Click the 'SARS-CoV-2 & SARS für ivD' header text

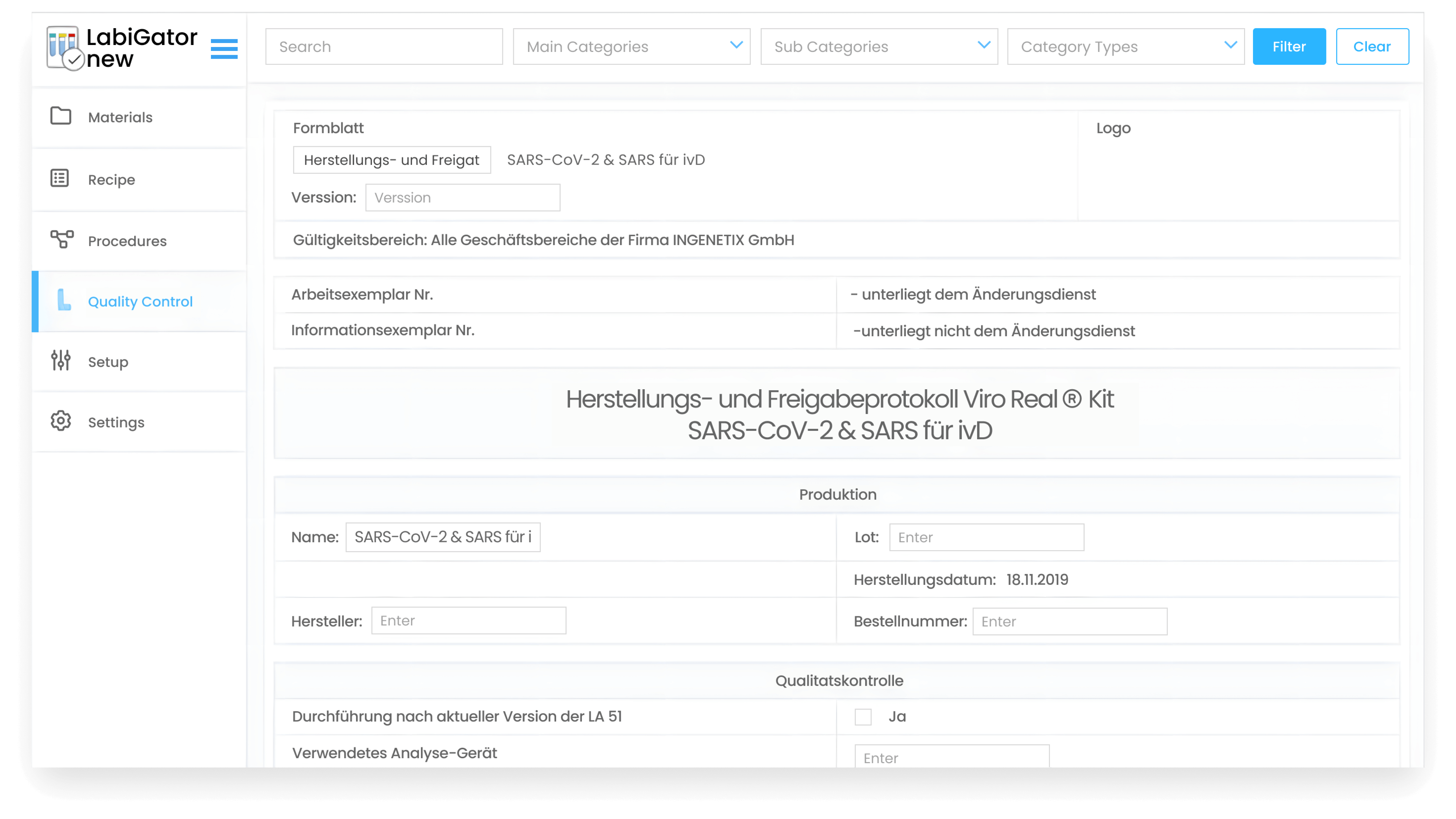click(605, 160)
